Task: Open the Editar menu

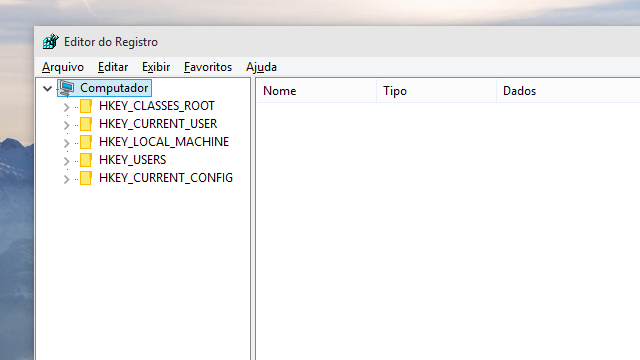Action: [x=113, y=67]
